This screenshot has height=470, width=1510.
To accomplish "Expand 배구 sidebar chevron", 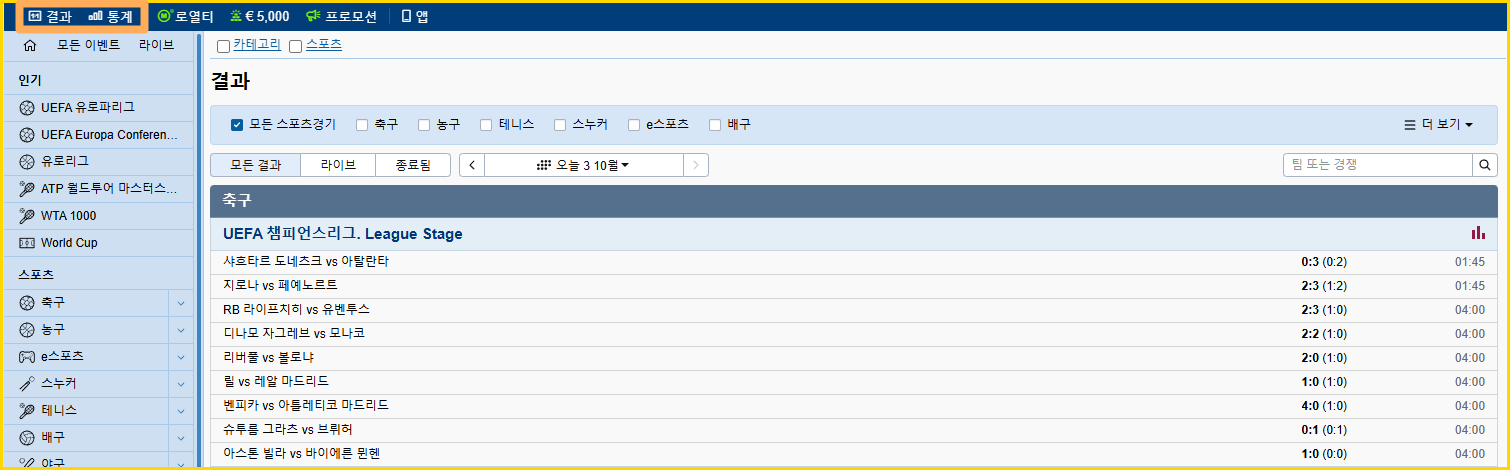I will [181, 438].
